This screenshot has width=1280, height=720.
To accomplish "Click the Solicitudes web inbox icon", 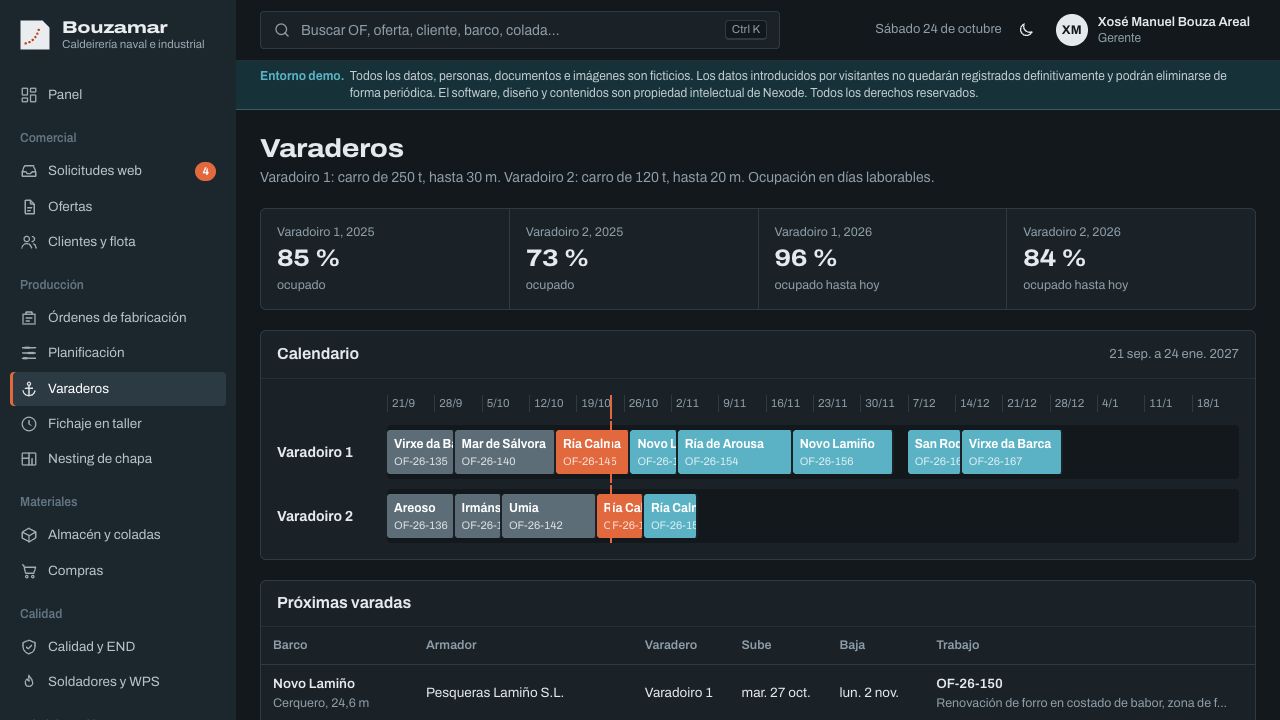I will [29, 171].
